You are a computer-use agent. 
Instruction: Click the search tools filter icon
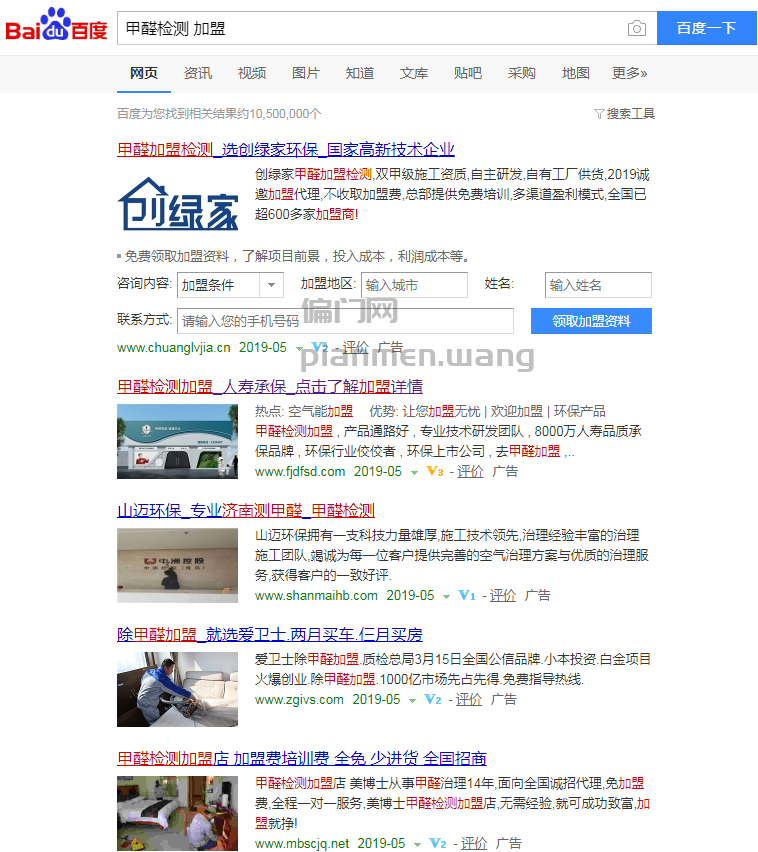click(599, 114)
